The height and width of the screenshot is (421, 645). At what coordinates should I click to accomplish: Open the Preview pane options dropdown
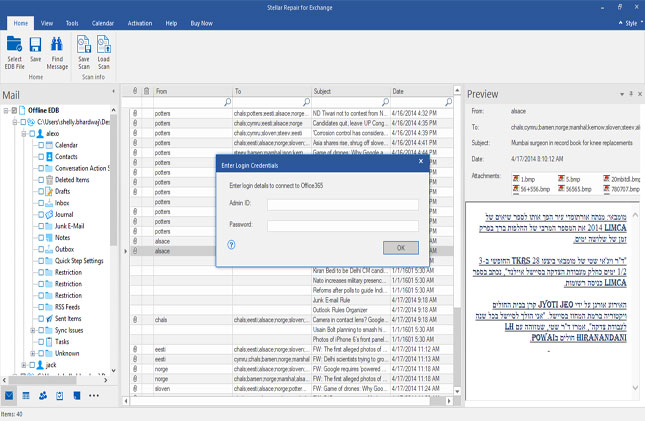click(622, 94)
